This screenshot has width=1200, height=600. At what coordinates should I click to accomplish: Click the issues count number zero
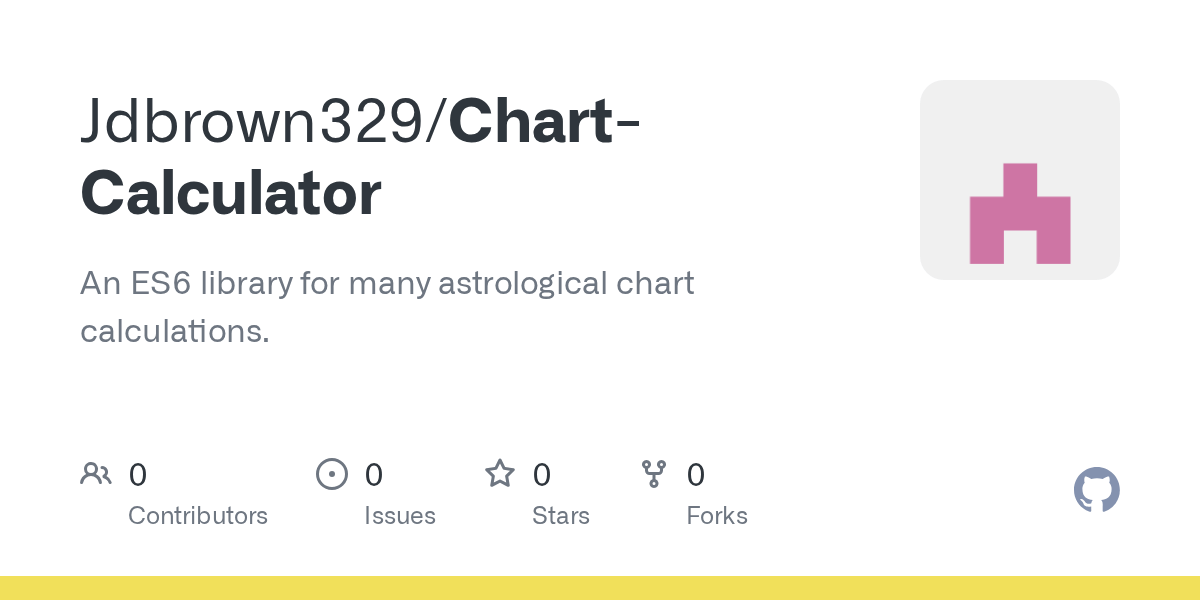coord(374,474)
